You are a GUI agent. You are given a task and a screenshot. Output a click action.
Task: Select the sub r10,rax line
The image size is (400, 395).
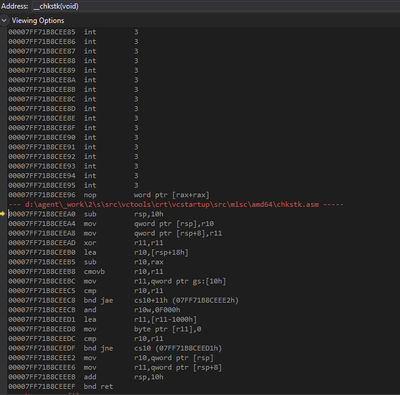pyautogui.click(x=86, y=262)
